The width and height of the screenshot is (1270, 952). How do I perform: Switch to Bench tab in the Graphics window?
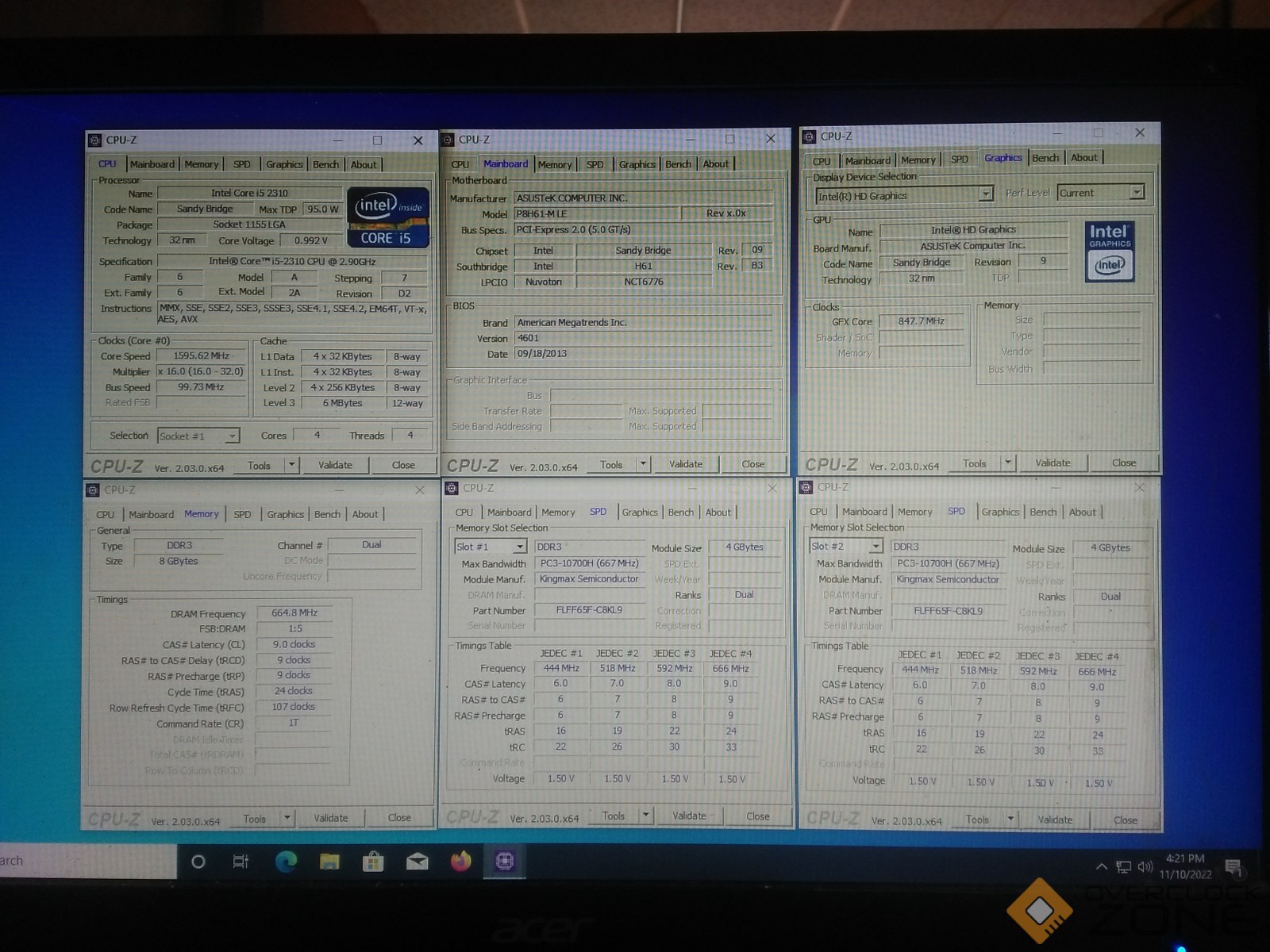[x=1045, y=158]
